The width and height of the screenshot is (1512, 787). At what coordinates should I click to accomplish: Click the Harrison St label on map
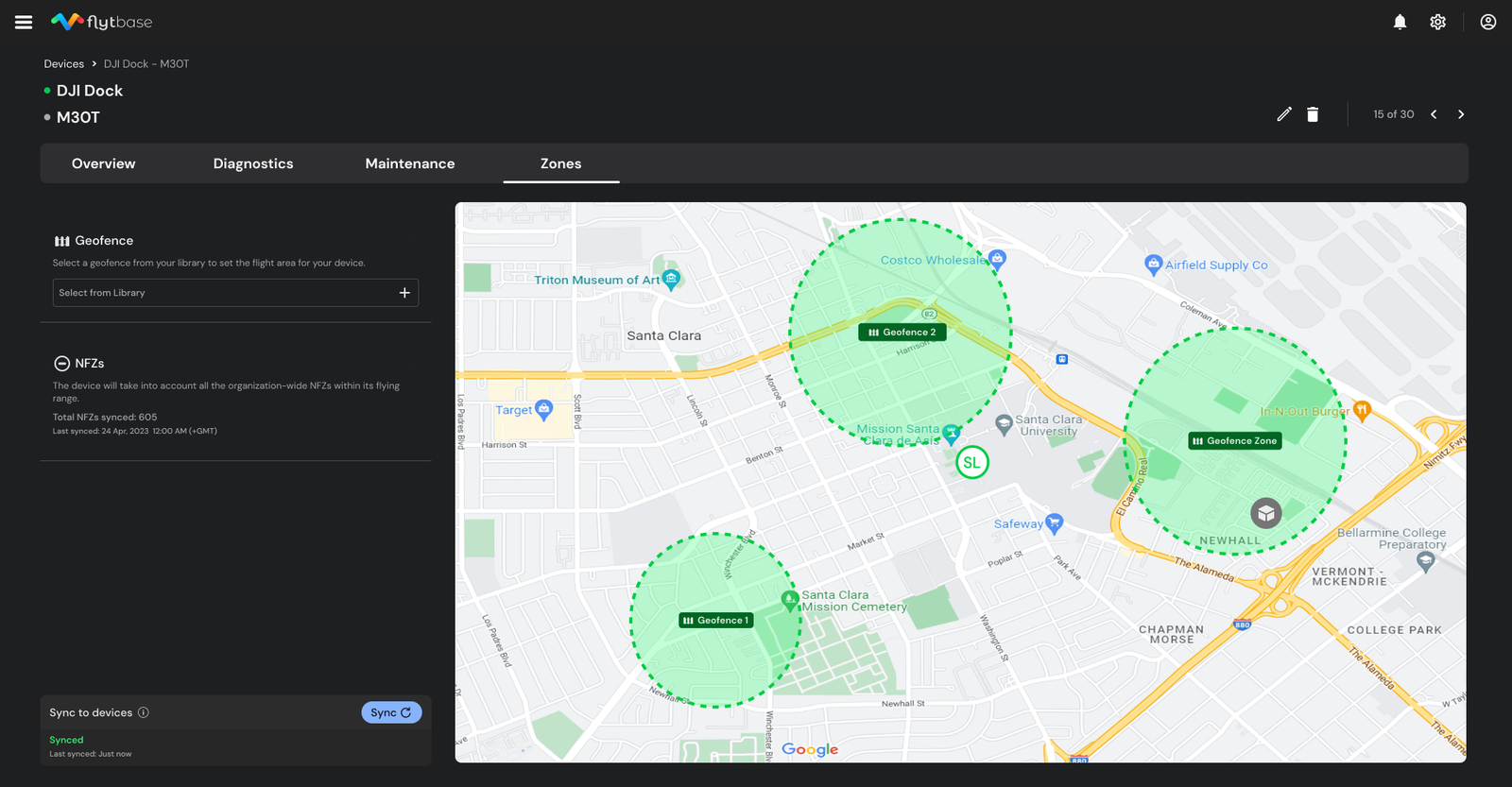[505, 445]
